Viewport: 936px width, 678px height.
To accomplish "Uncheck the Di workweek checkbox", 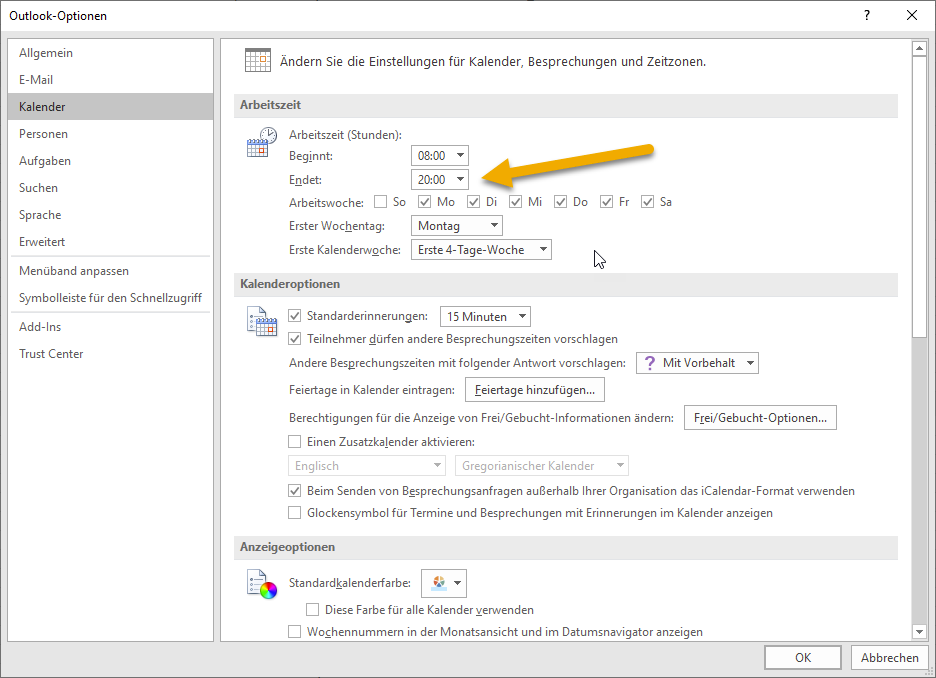I will click(x=473, y=202).
